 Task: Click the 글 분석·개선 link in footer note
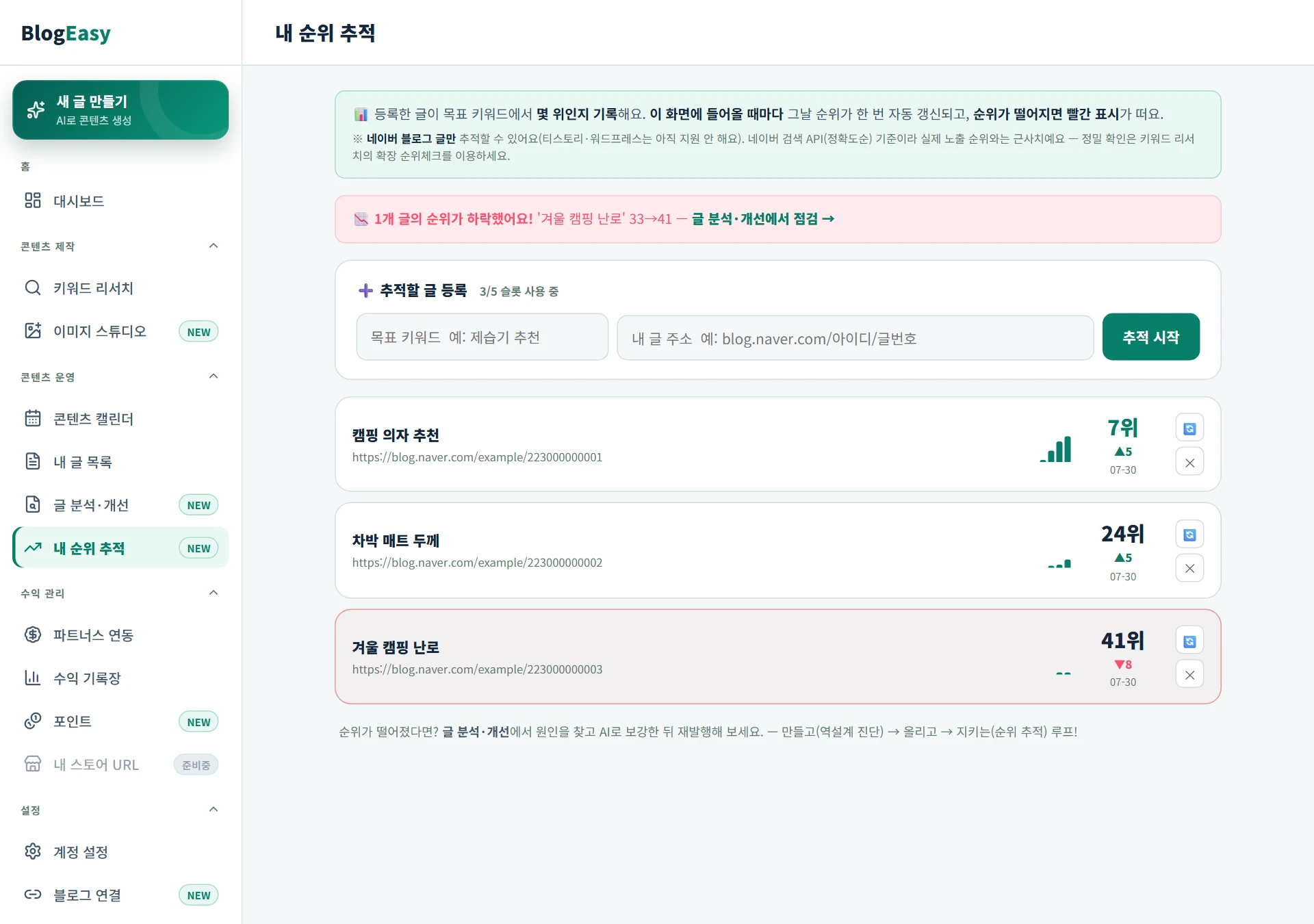tap(476, 732)
